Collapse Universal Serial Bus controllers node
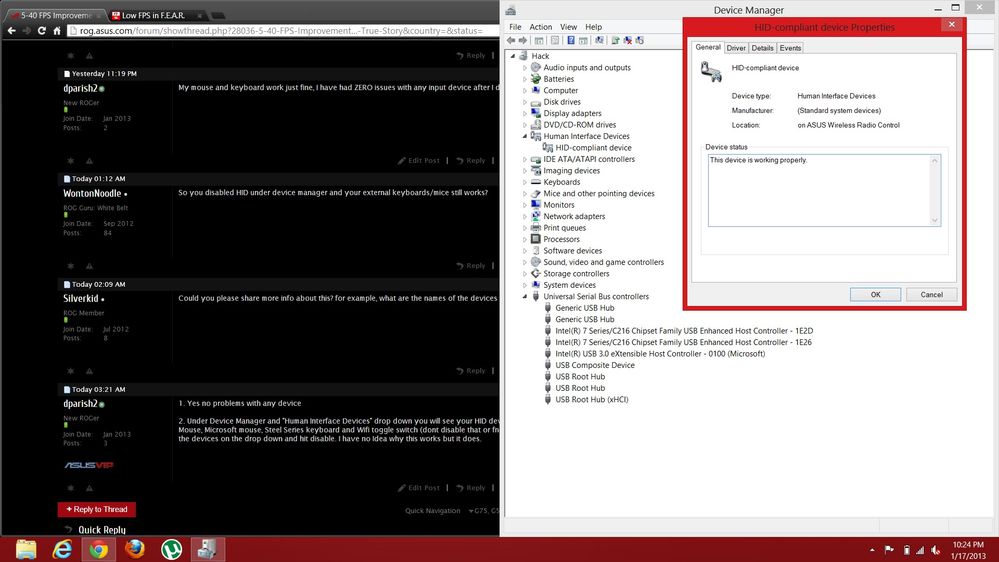Image resolution: width=999 pixels, height=562 pixels. (525, 296)
